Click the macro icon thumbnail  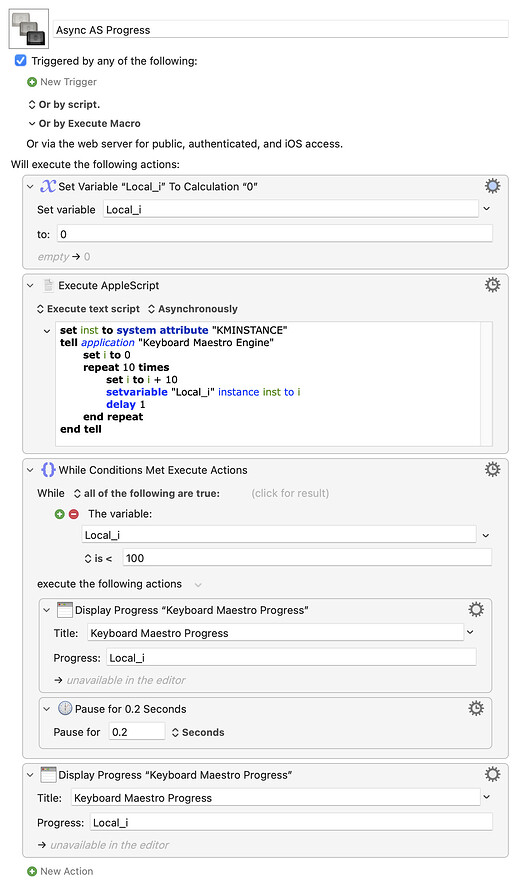point(29,29)
